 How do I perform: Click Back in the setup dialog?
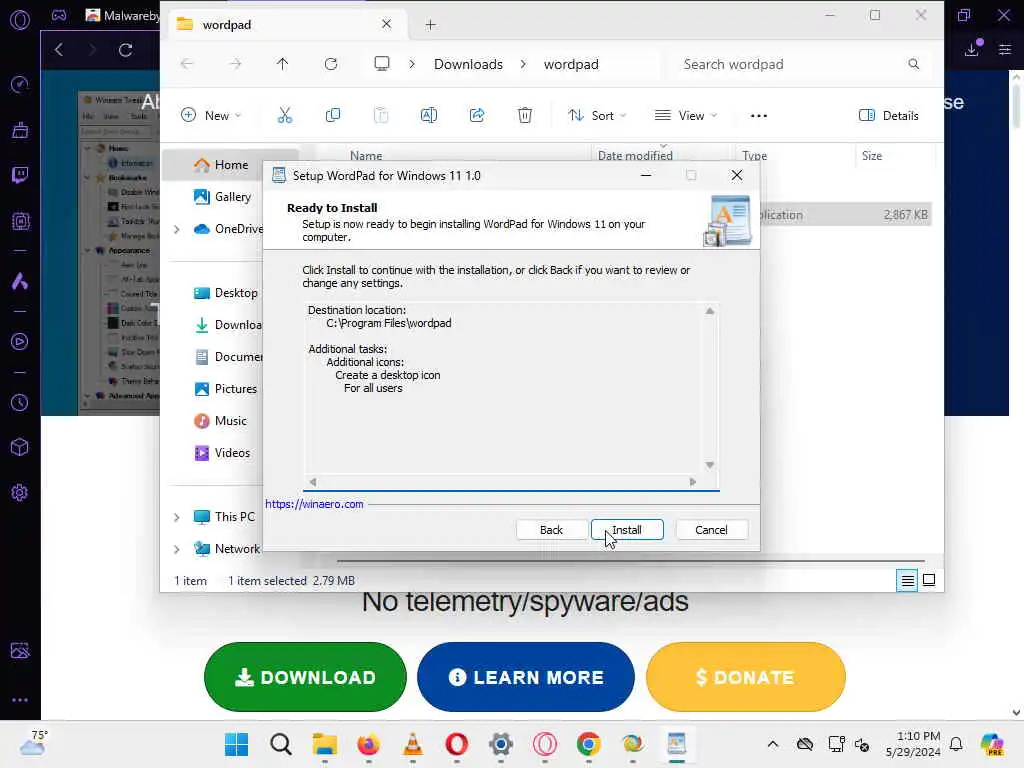click(551, 530)
